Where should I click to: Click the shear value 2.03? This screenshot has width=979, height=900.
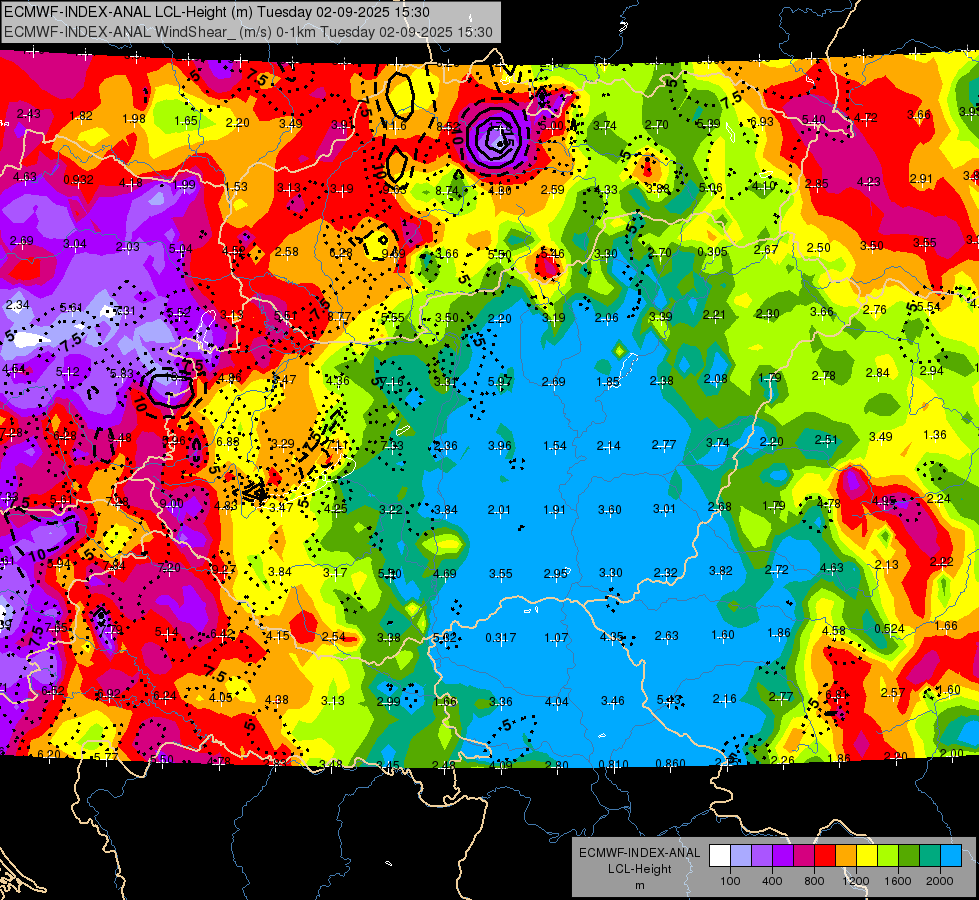click(127, 247)
